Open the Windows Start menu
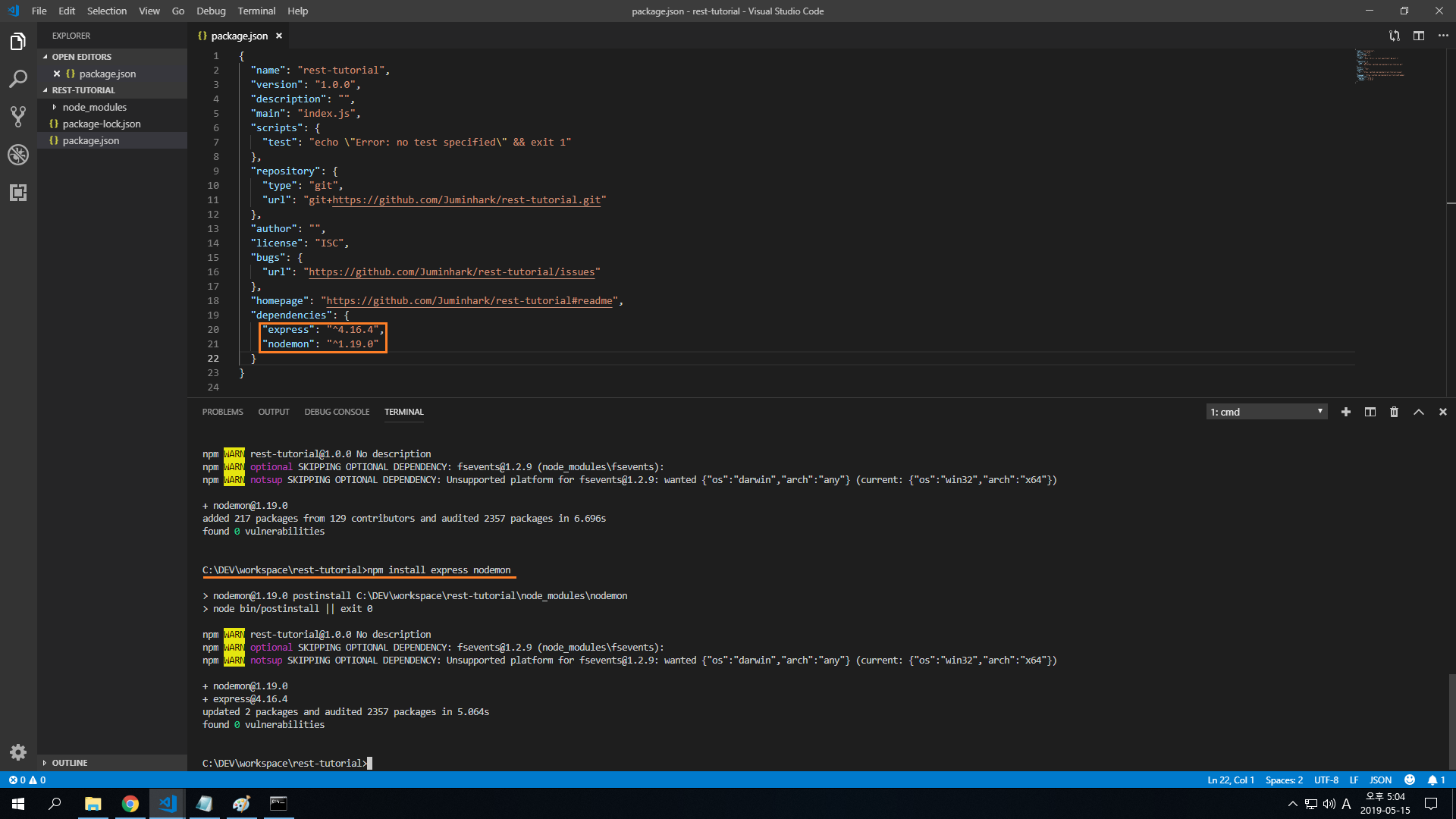The image size is (1456, 819). pos(18,804)
